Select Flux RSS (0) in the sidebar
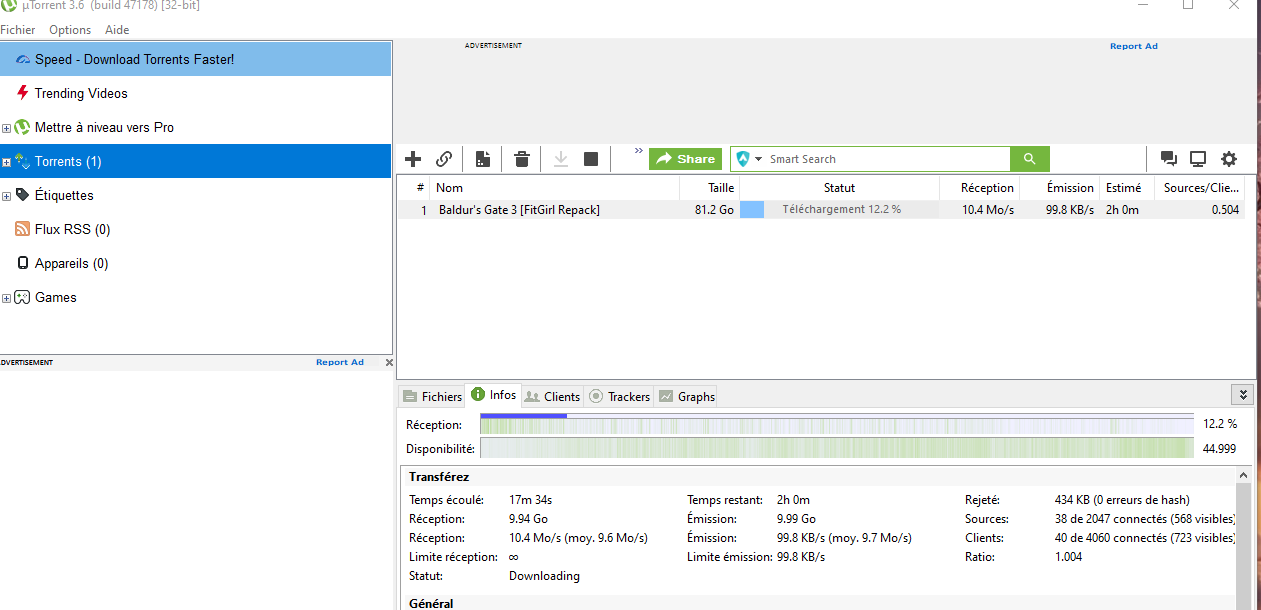Viewport: 1261px width, 610px height. click(196, 229)
